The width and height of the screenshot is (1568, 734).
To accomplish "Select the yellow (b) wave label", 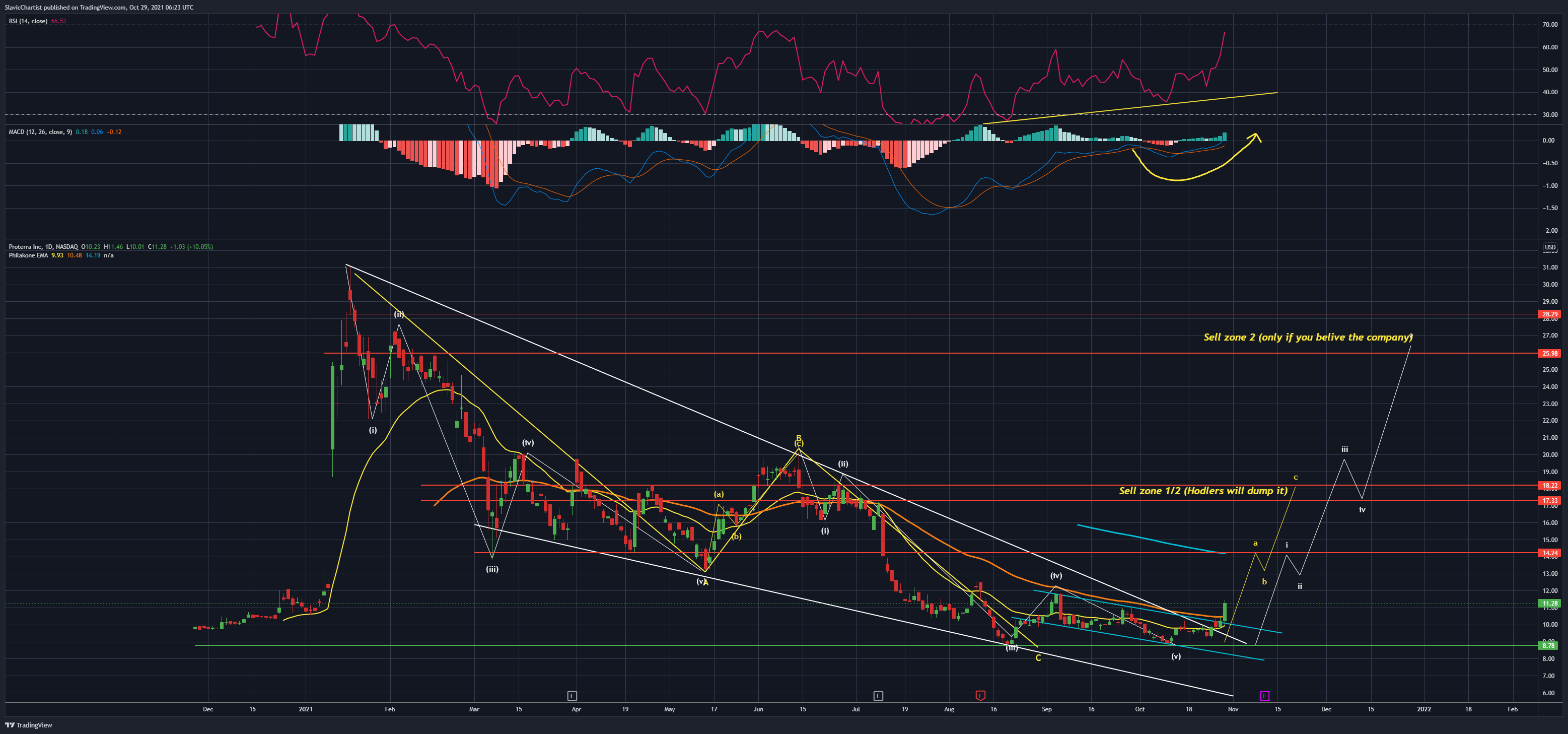I will tap(737, 537).
